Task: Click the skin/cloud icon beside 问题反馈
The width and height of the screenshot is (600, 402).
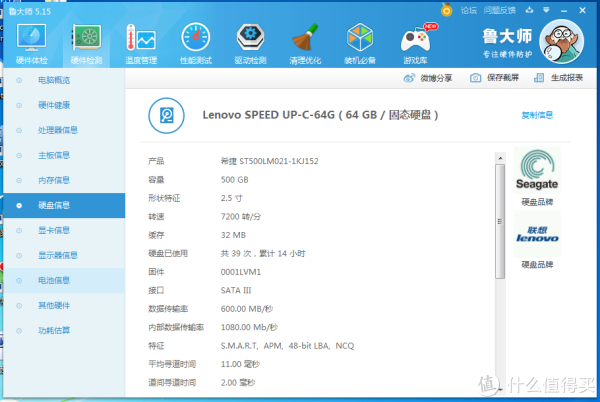Action: (x=530, y=10)
